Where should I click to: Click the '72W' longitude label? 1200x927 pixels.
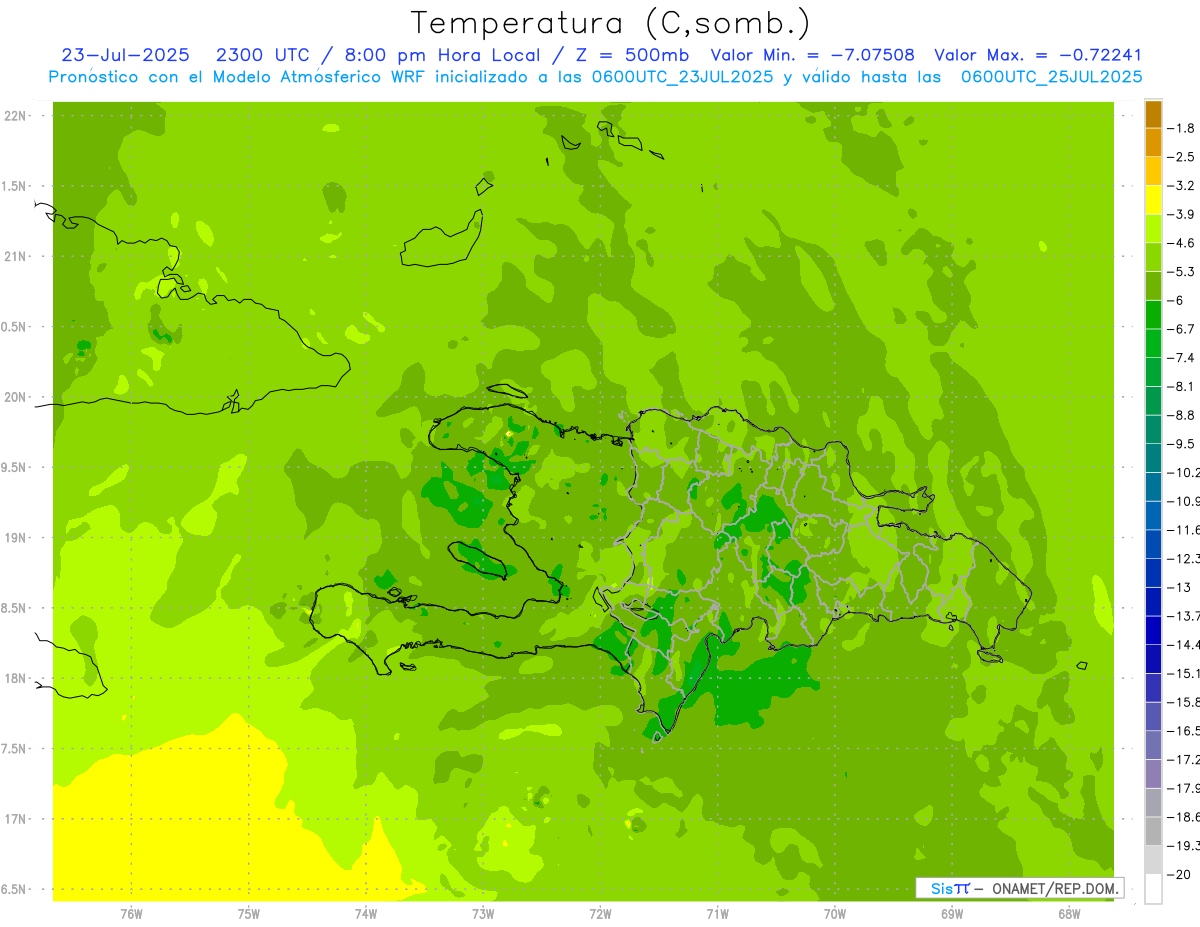click(x=601, y=914)
